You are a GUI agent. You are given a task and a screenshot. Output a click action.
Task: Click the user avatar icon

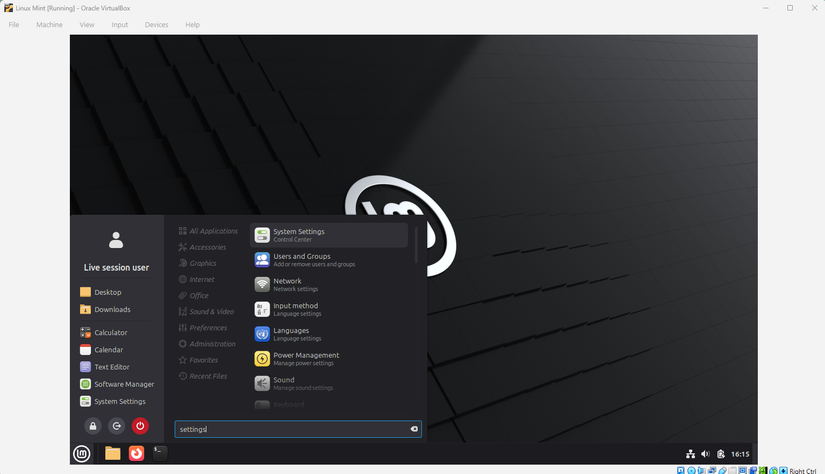[116, 240]
